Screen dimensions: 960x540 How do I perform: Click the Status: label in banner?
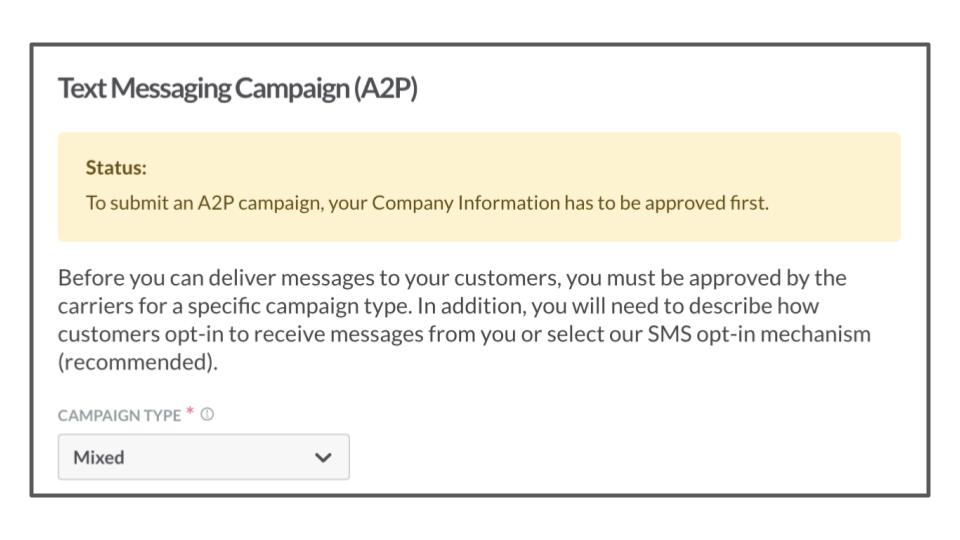click(x=116, y=167)
